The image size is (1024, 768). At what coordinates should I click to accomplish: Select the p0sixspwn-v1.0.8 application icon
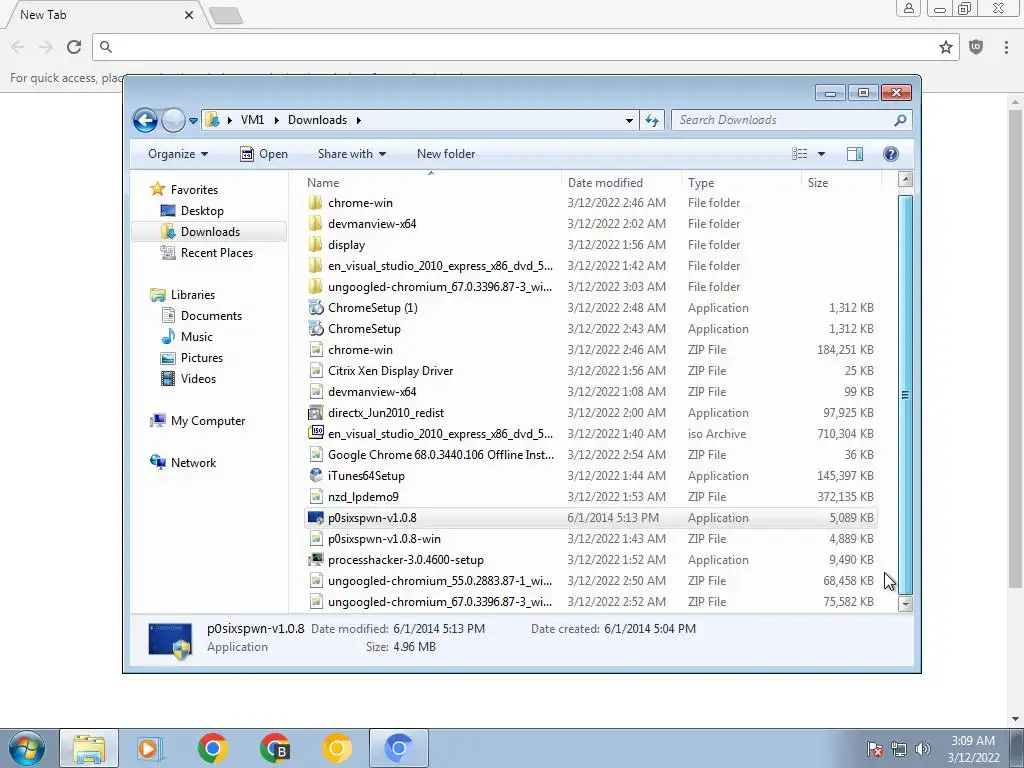[315, 518]
